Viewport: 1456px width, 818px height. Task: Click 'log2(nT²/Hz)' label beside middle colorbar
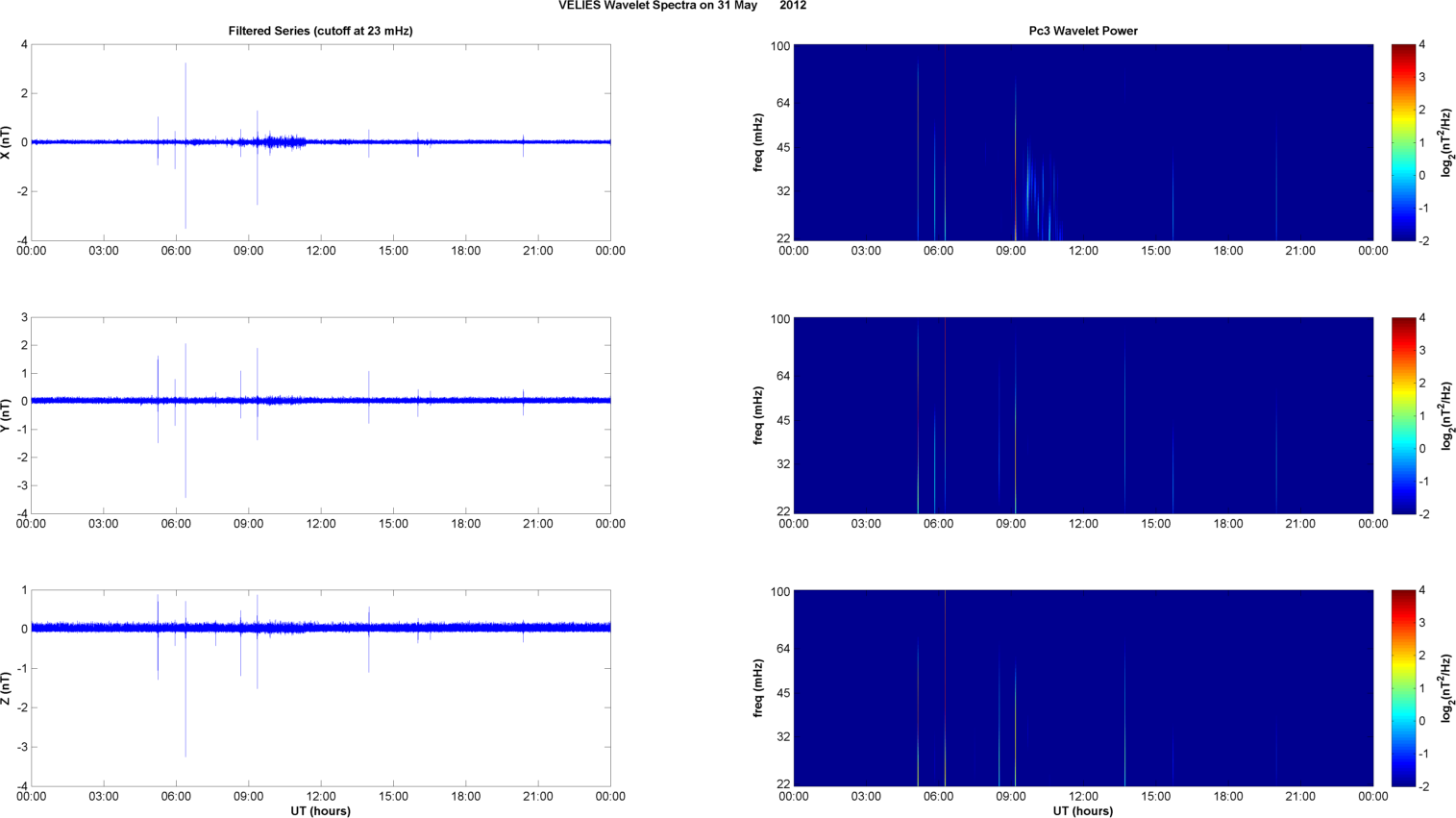(x=1446, y=415)
